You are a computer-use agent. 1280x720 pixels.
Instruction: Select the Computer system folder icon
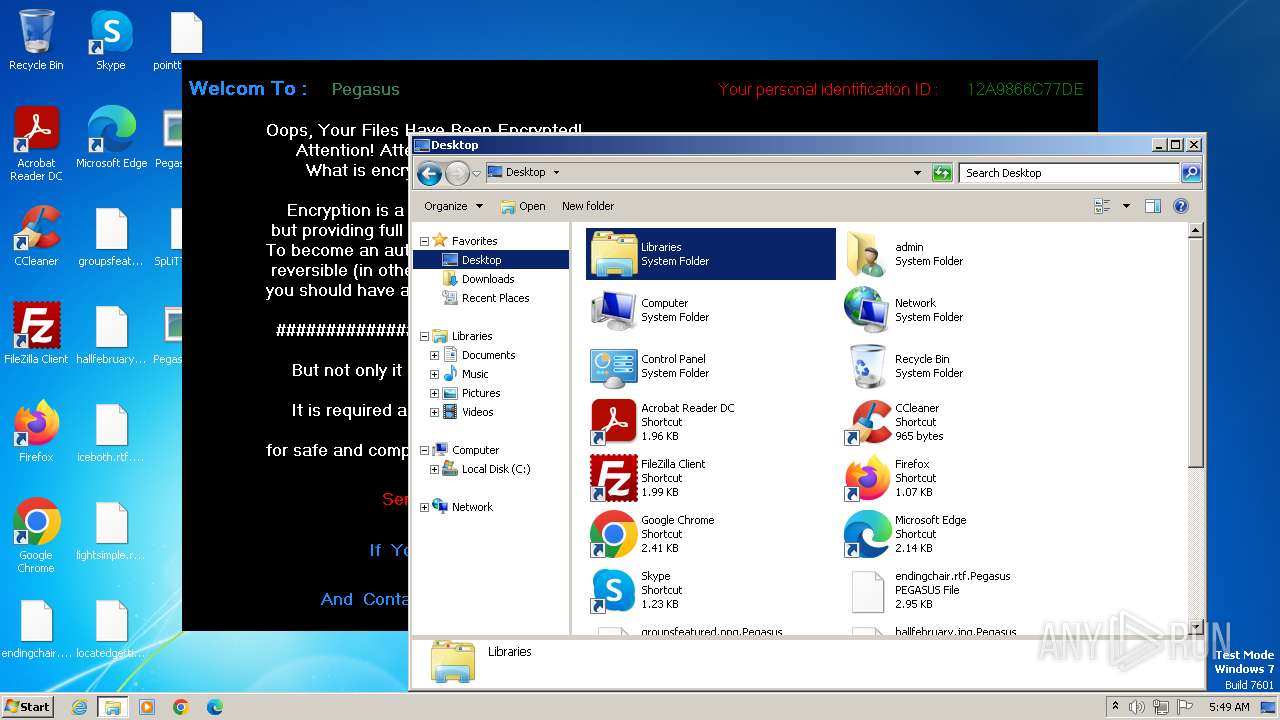click(614, 310)
